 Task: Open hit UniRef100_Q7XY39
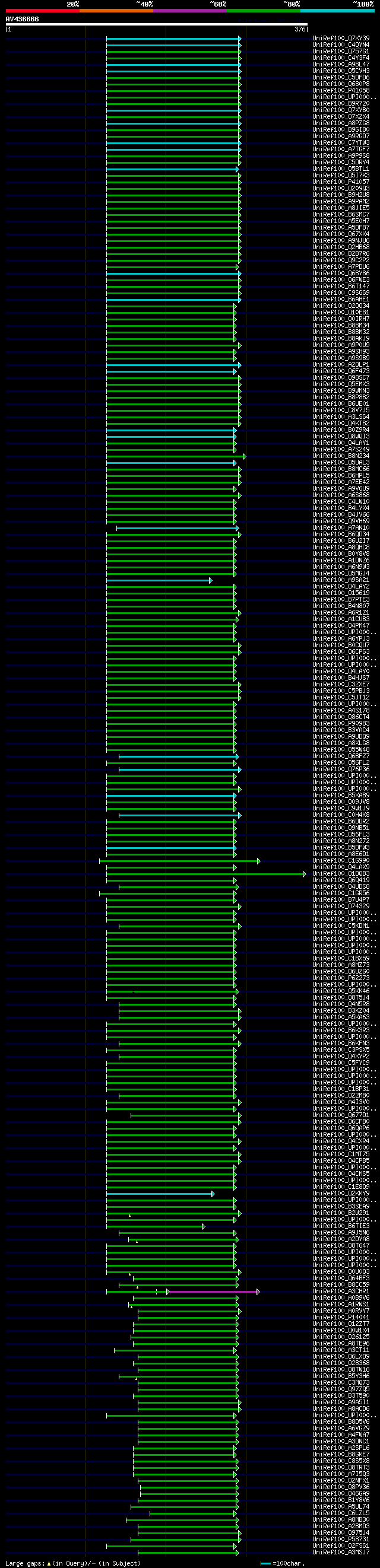tap(341, 39)
